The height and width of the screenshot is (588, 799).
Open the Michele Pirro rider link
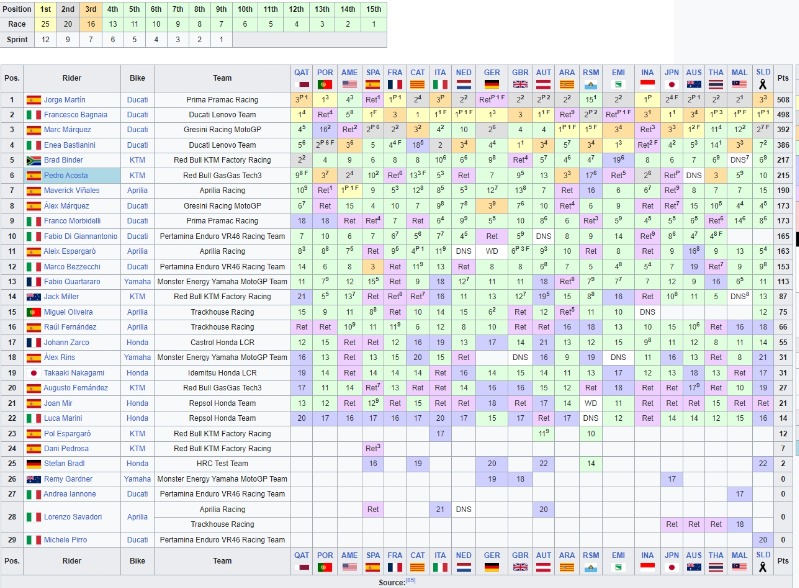click(65, 540)
